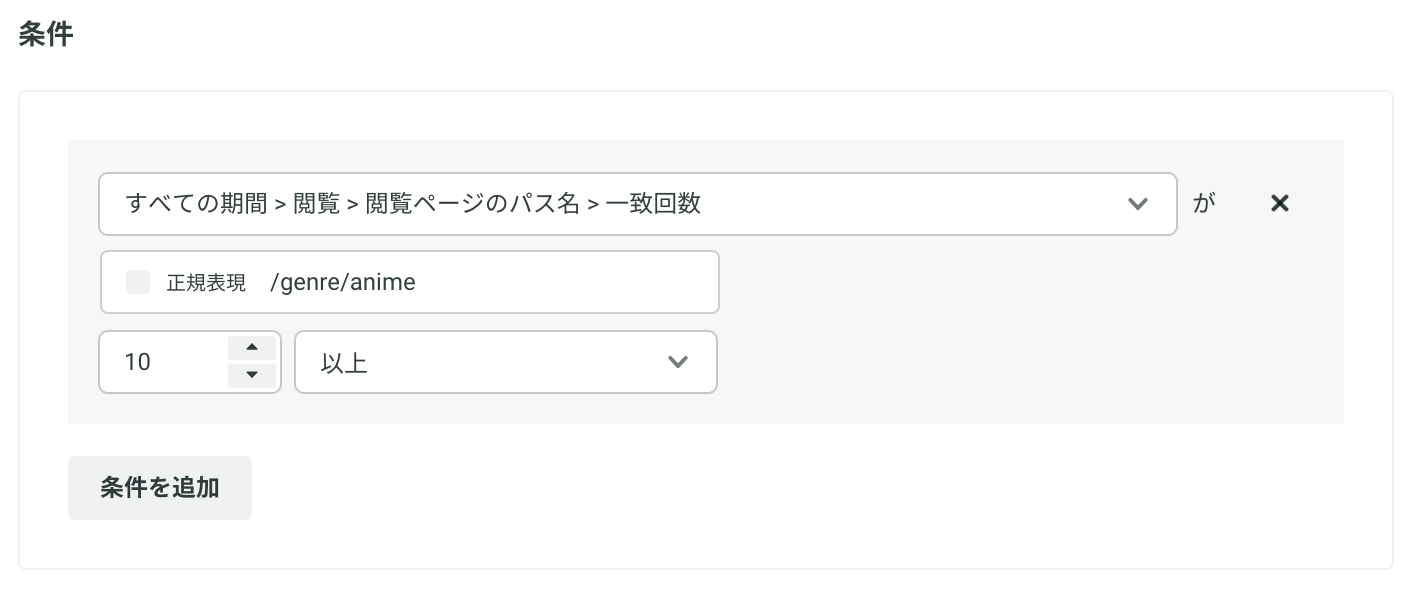The height and width of the screenshot is (594, 1418).
Task: Enable the 正規表現 checkbox
Action: coord(138,282)
